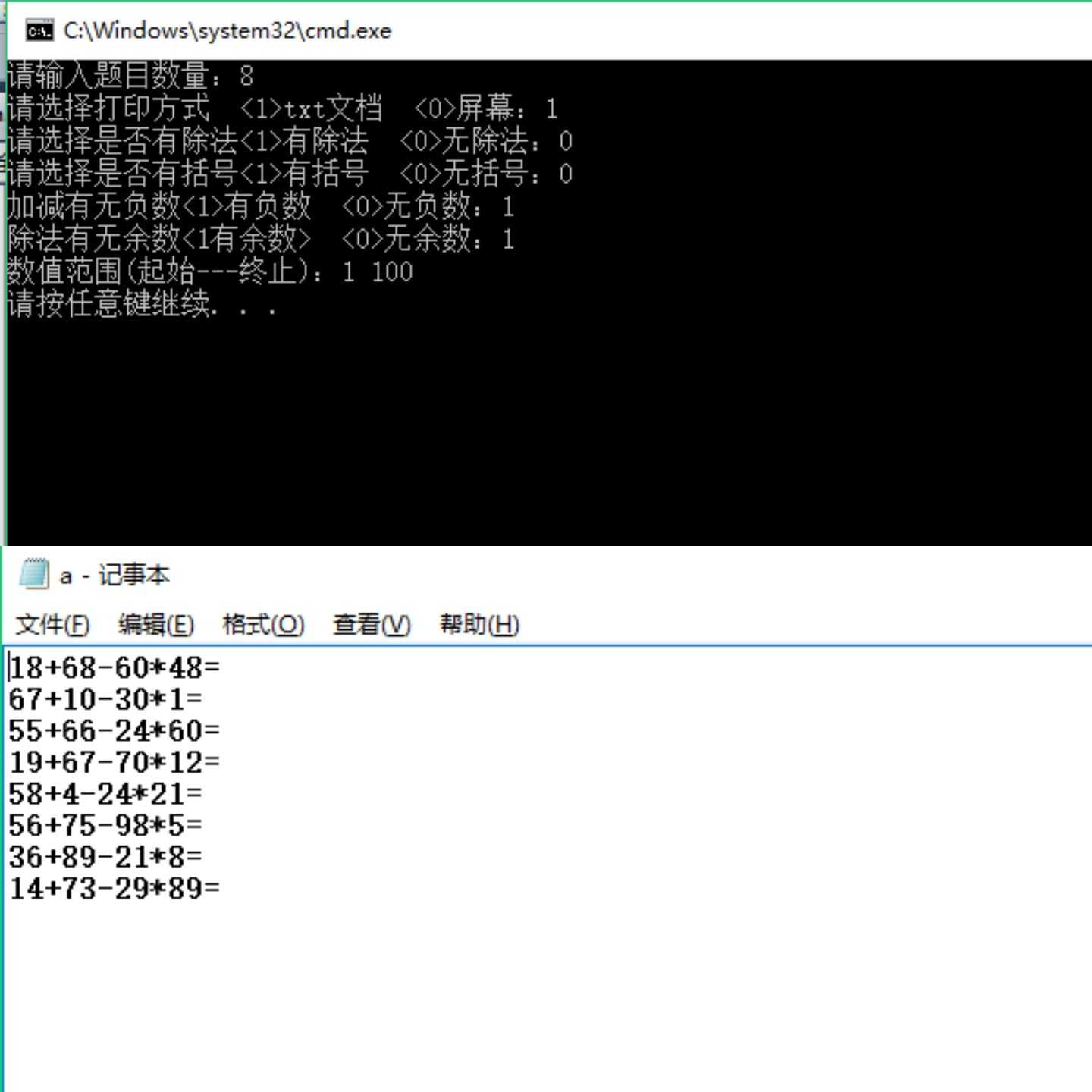Open the 帮助(H) menu in Notepad
Image resolution: width=1092 pixels, height=1092 pixels.
[x=479, y=625]
